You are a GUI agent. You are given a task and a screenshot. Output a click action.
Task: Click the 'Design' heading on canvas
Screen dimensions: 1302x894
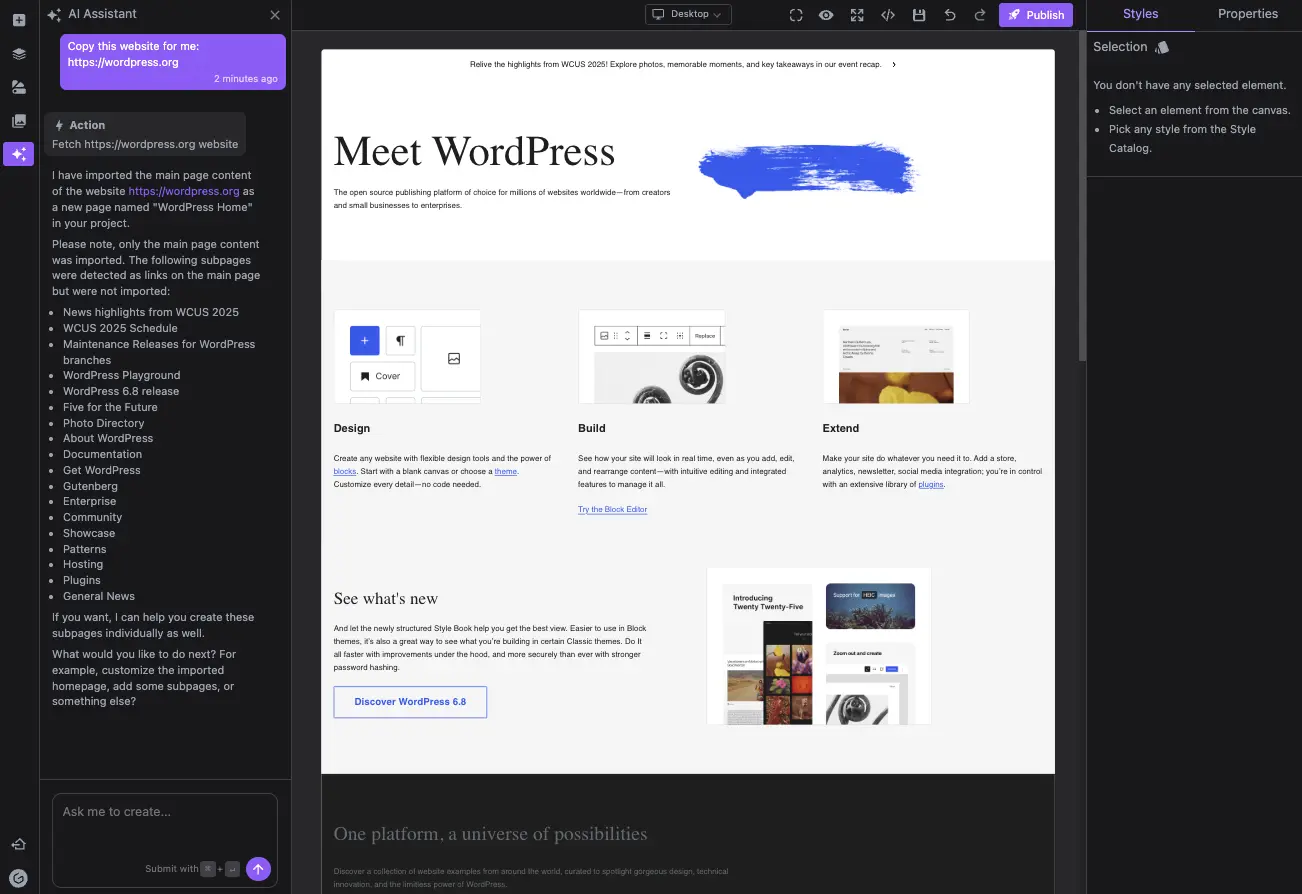pyautogui.click(x=352, y=428)
